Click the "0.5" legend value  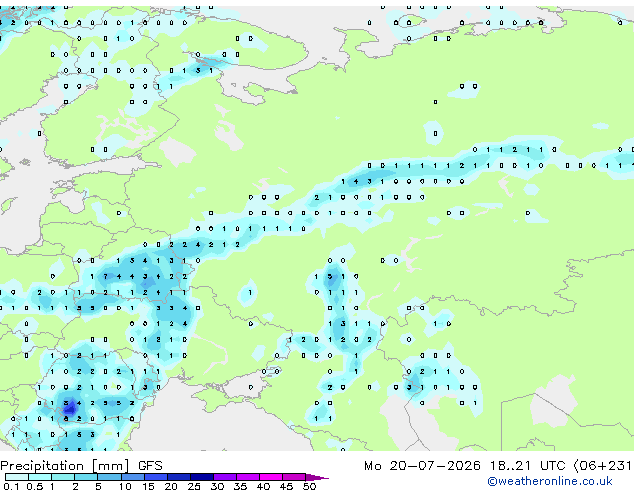(34, 486)
